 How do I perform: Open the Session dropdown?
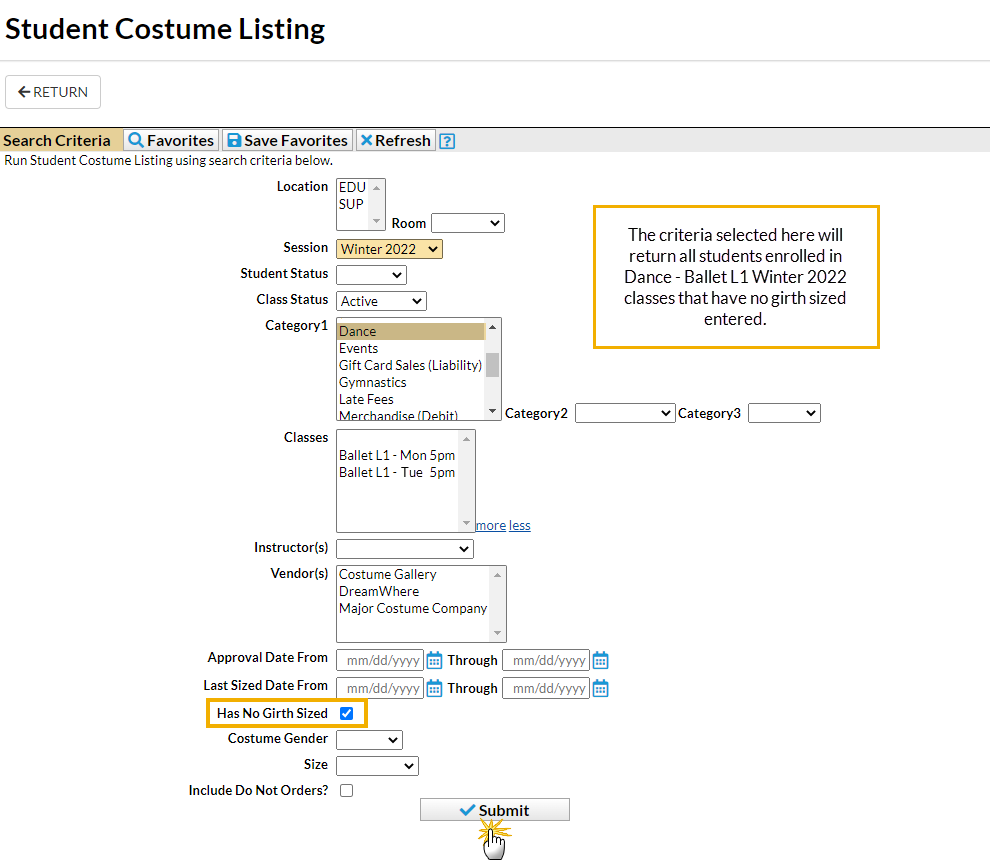389,249
